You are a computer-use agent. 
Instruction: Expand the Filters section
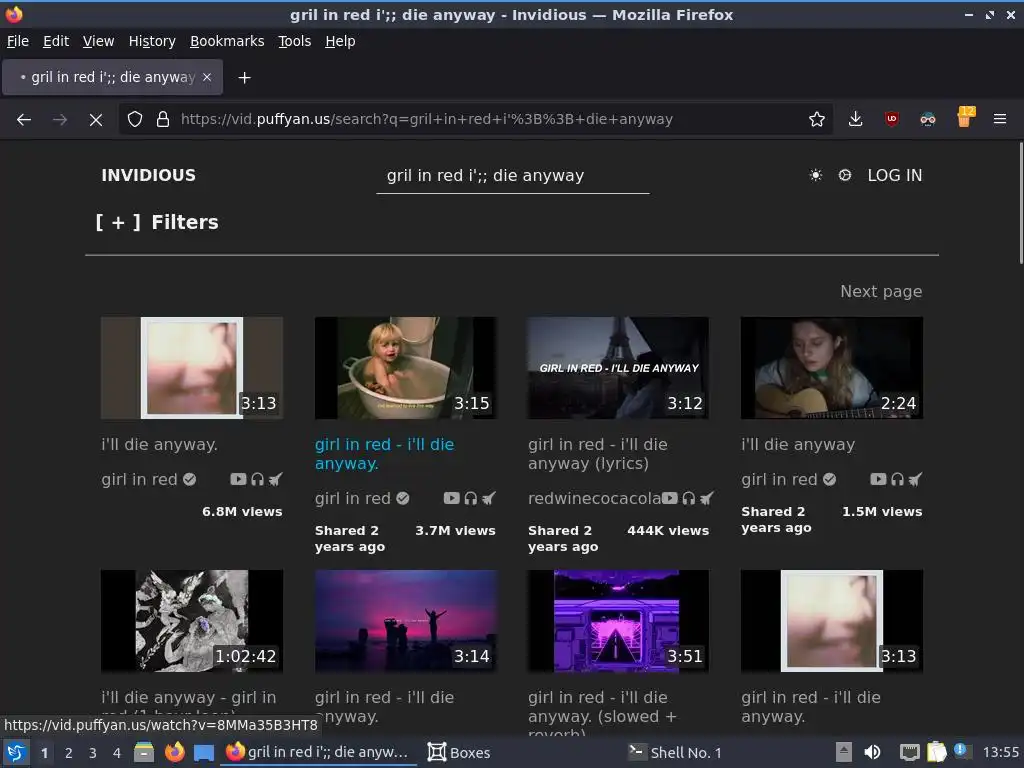click(157, 222)
